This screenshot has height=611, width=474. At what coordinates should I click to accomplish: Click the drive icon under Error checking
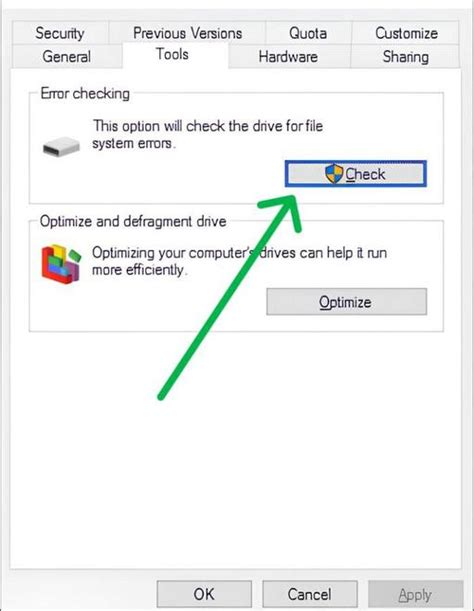61,147
